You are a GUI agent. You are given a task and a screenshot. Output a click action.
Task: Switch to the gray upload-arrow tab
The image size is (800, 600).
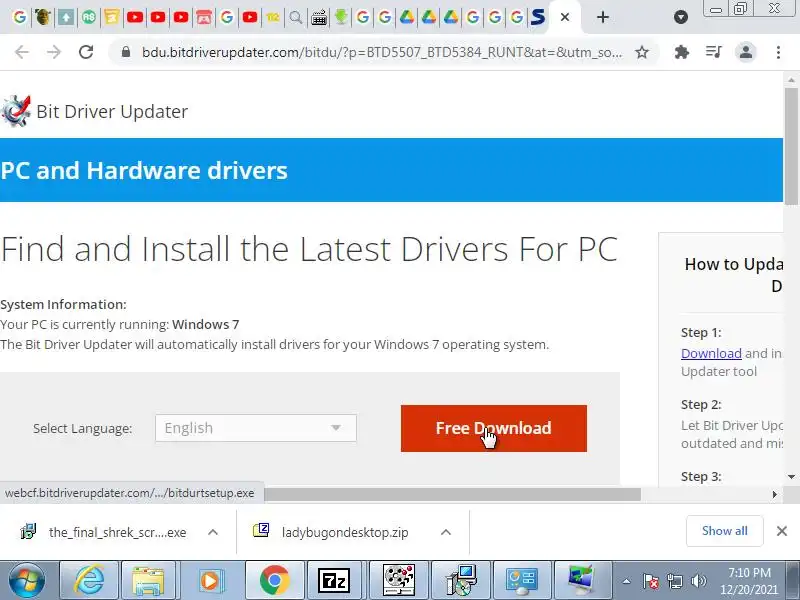coord(66,17)
